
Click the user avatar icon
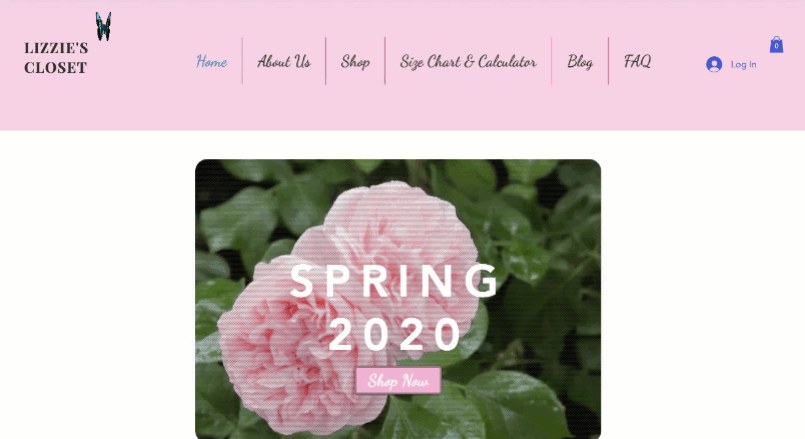[714, 64]
